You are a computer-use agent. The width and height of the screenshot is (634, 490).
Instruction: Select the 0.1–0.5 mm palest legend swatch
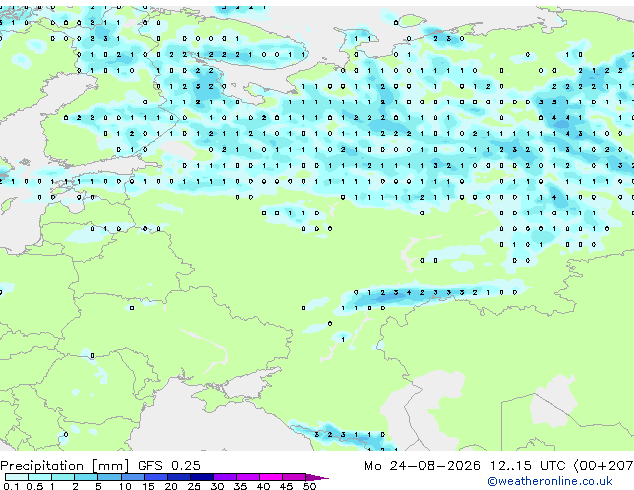tap(17, 477)
